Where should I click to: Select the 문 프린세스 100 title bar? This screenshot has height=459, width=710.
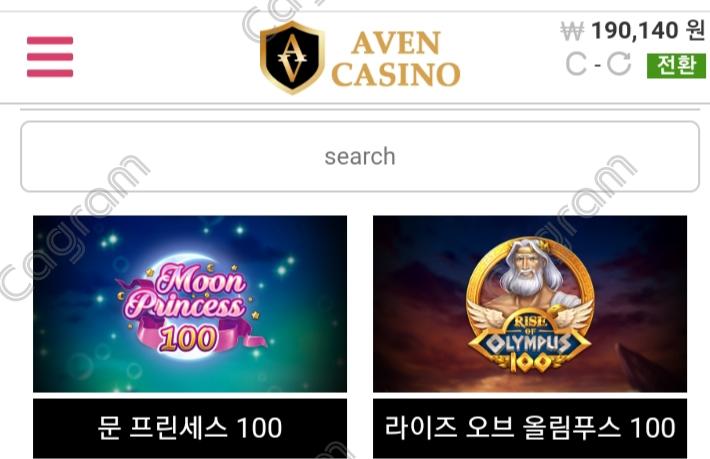tap(190, 428)
